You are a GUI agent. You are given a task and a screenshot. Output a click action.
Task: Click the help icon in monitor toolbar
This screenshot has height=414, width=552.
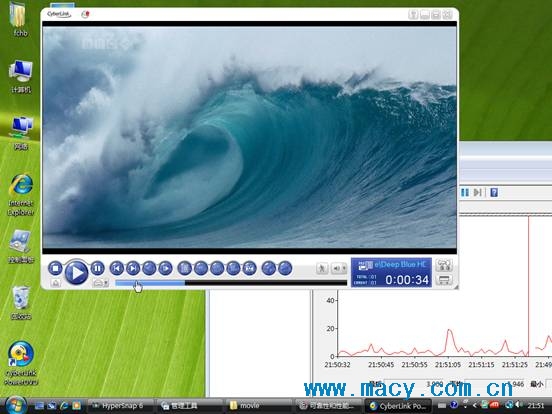pyautogui.click(x=494, y=192)
